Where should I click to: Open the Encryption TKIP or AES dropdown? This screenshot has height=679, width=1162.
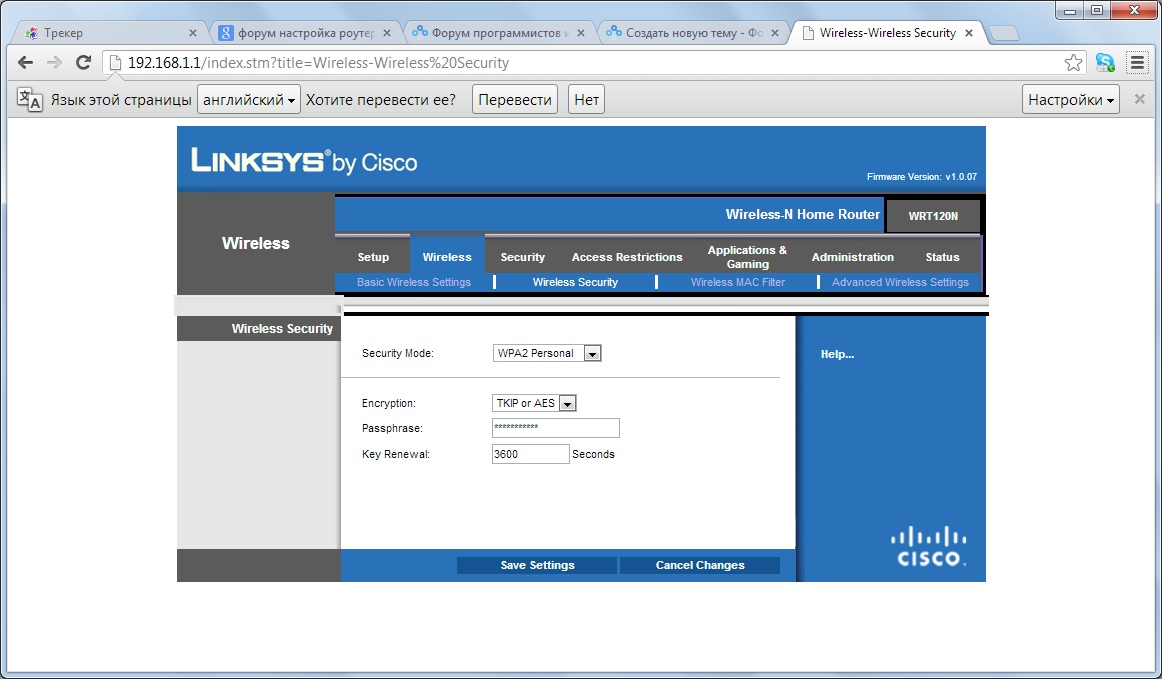(534, 403)
